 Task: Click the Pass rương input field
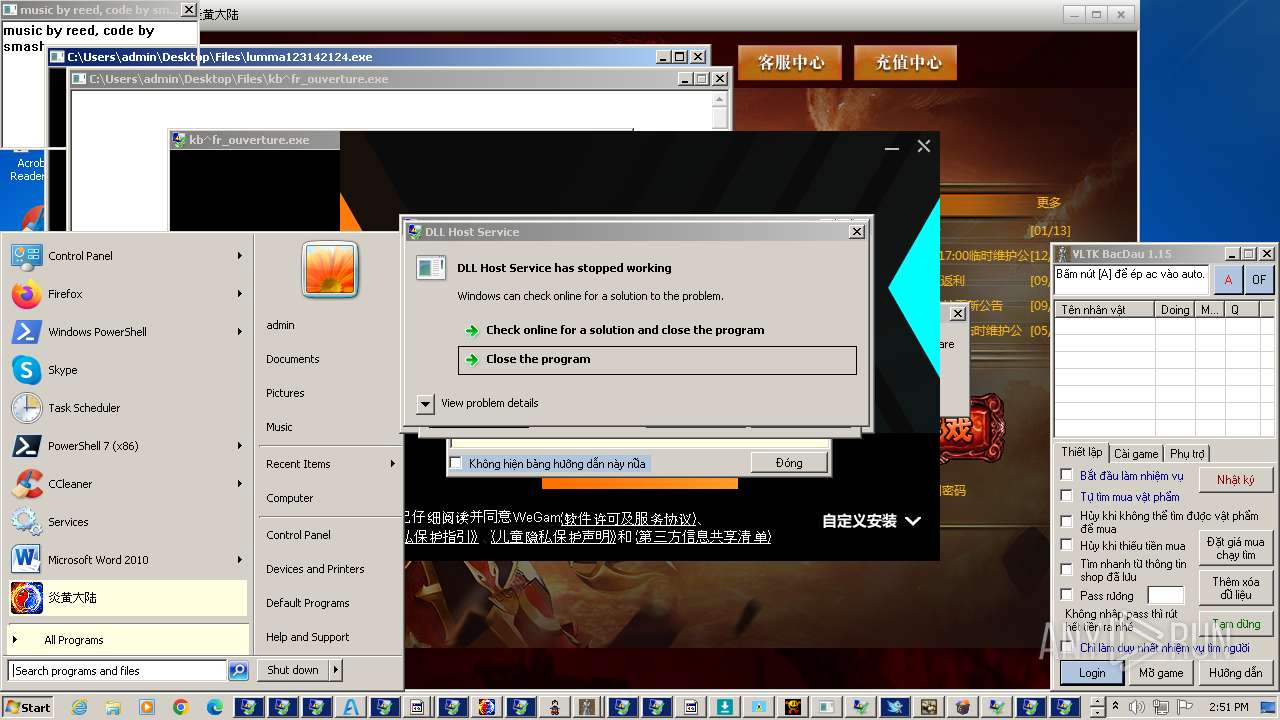(x=1166, y=596)
